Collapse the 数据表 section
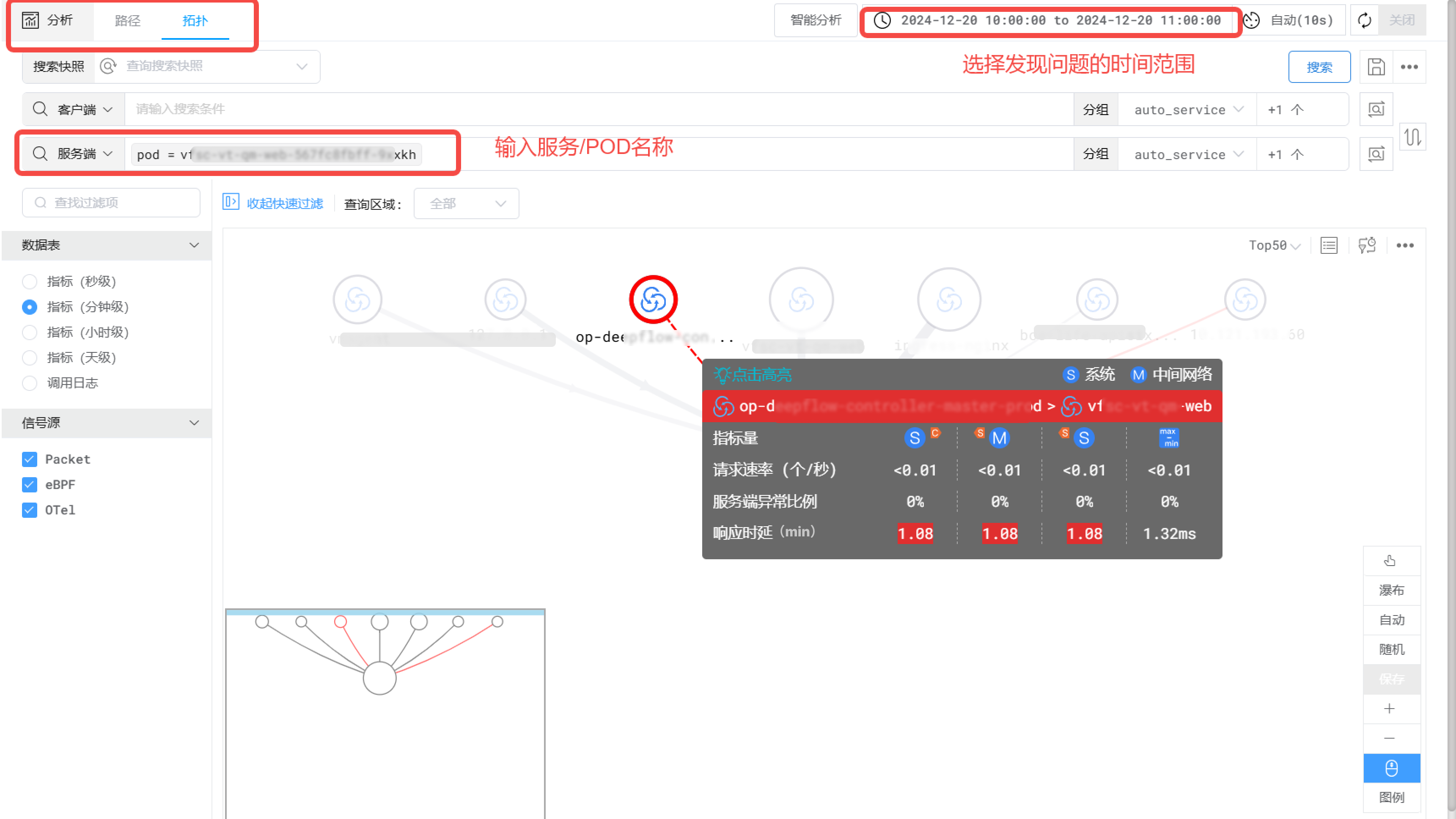 click(x=194, y=245)
